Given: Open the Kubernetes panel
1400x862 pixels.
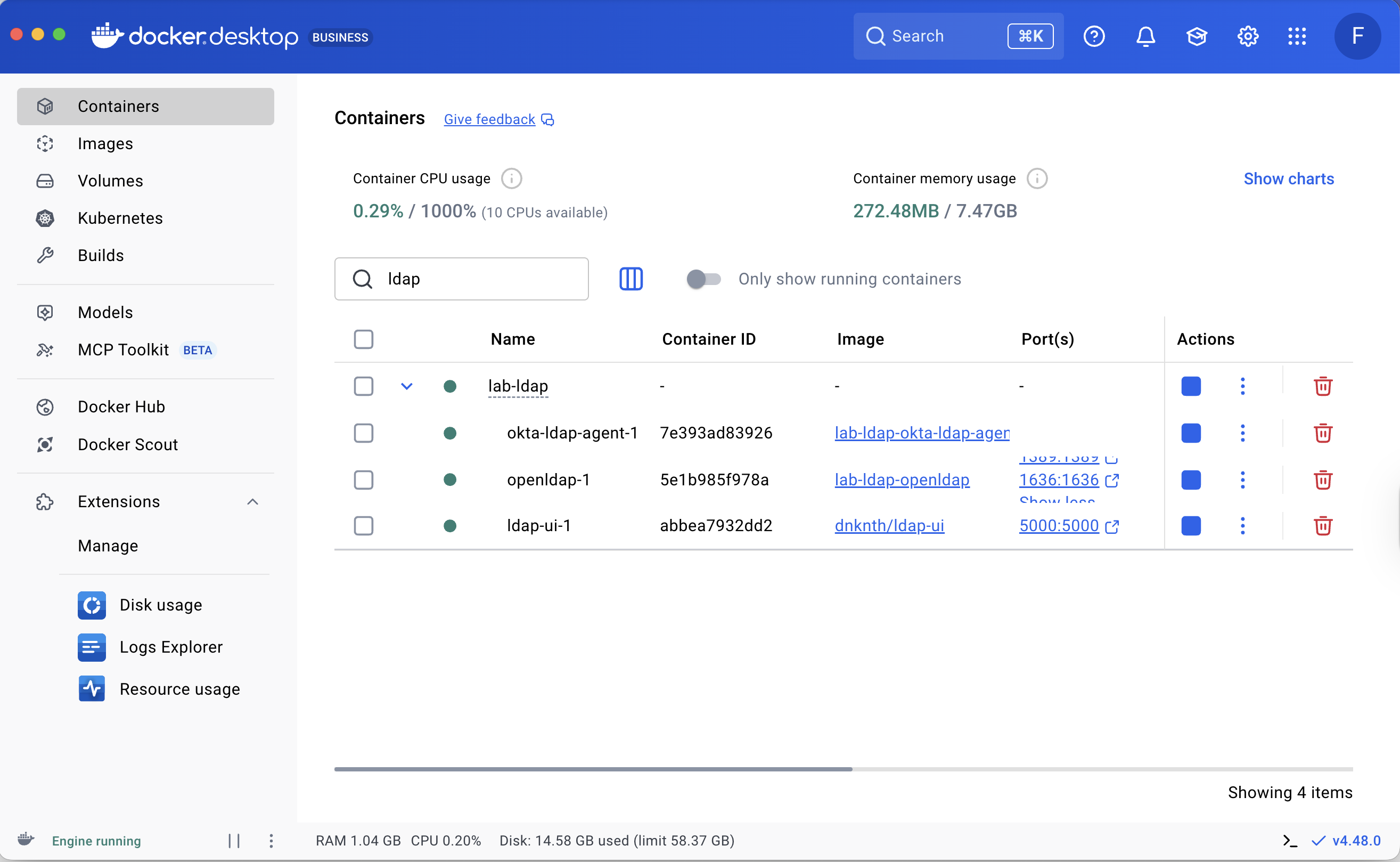Looking at the screenshot, I should tap(119, 218).
